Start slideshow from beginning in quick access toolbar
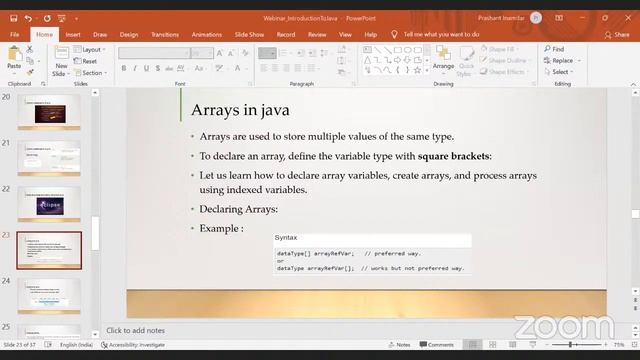Image resolution: width=640 pixels, height=360 pixels. coord(62,18)
